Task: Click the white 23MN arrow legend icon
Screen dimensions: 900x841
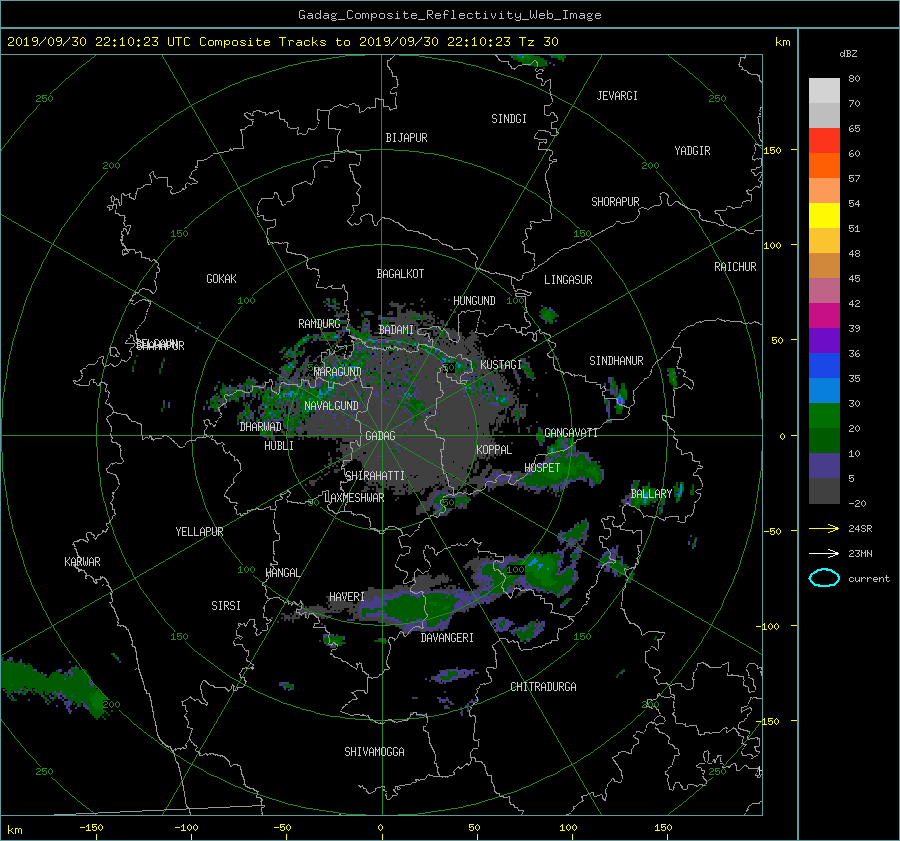Action: tap(824, 553)
